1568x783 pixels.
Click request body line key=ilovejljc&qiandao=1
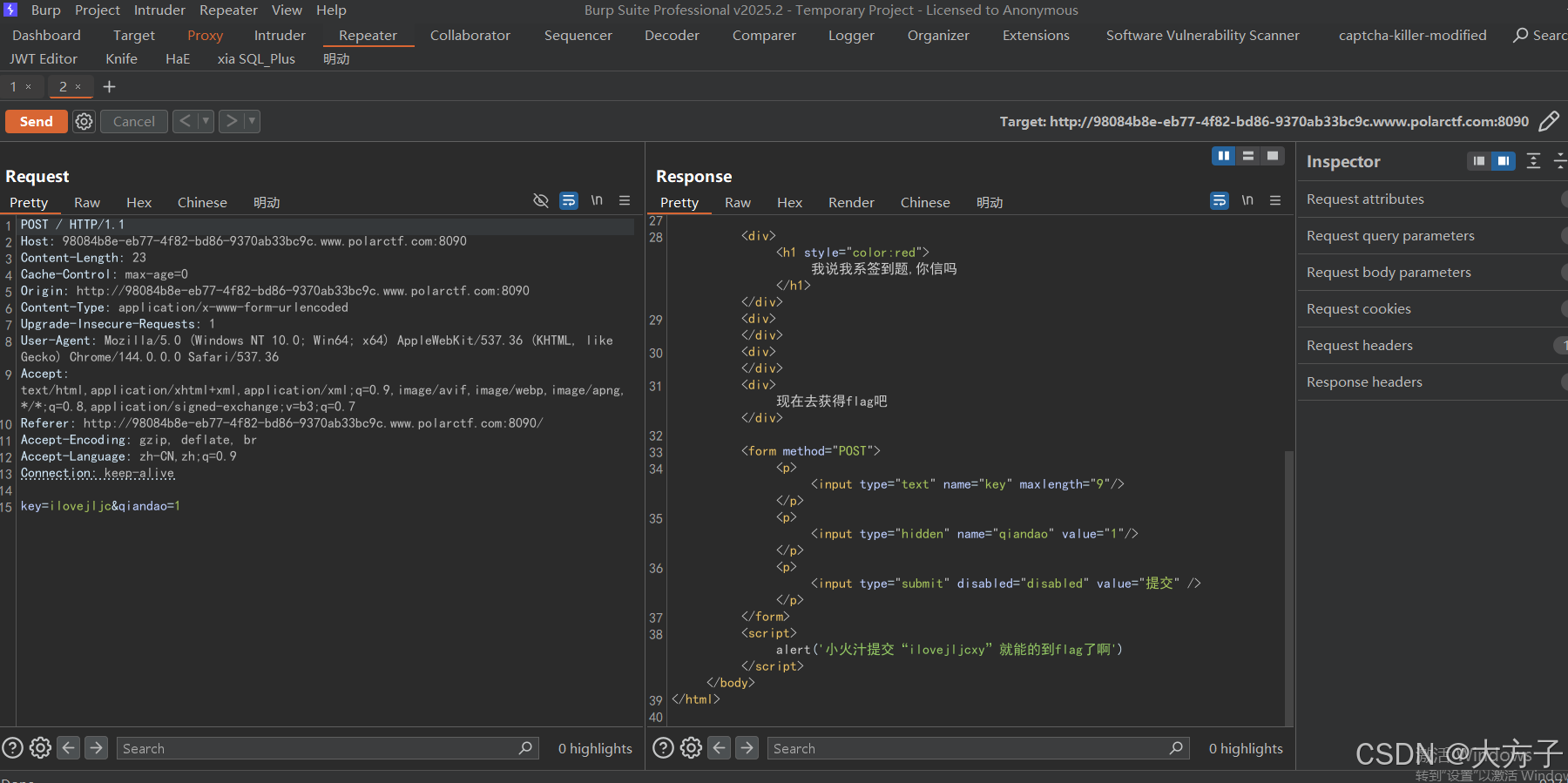click(x=100, y=506)
